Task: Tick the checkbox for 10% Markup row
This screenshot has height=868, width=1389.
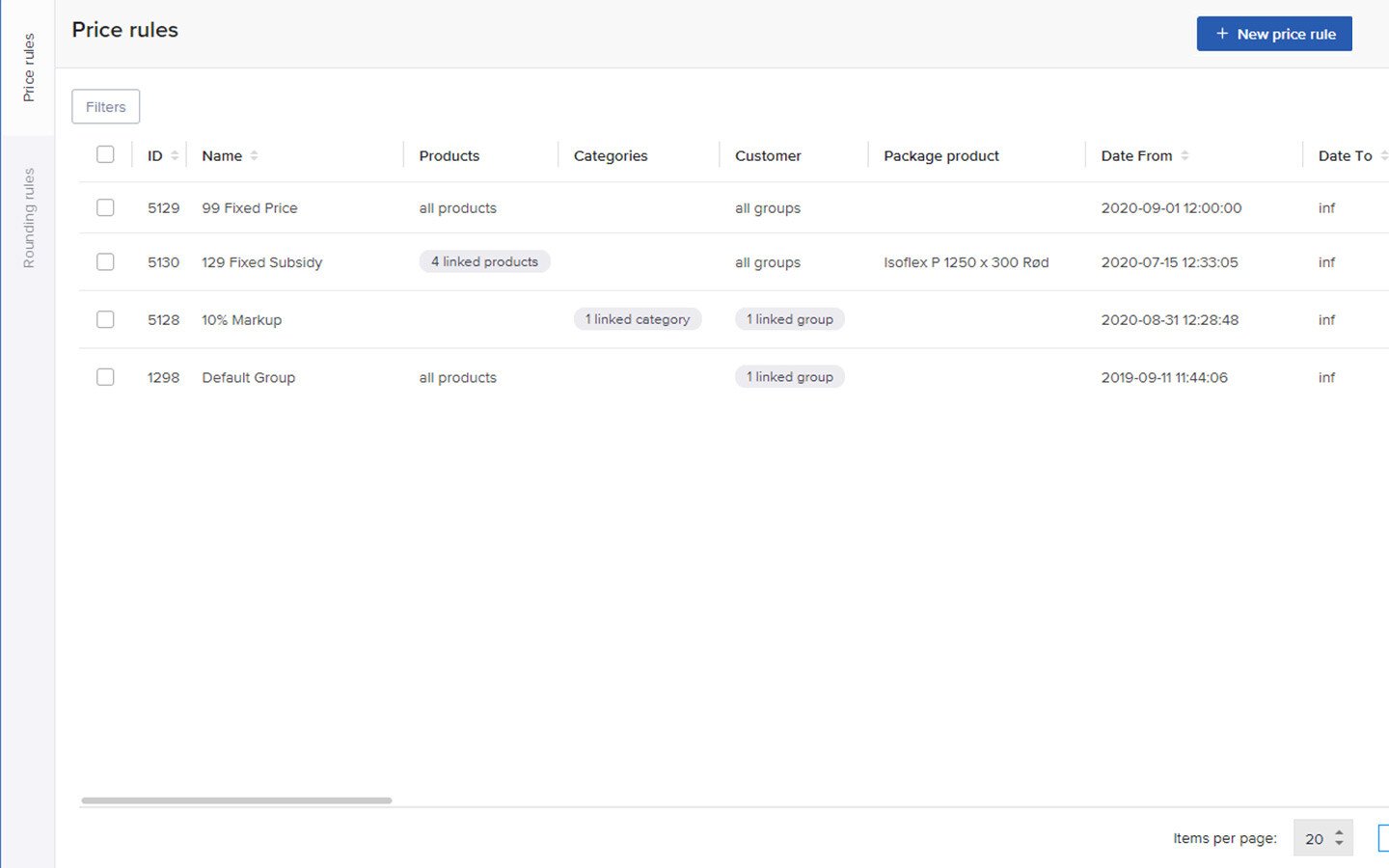Action: point(105,319)
